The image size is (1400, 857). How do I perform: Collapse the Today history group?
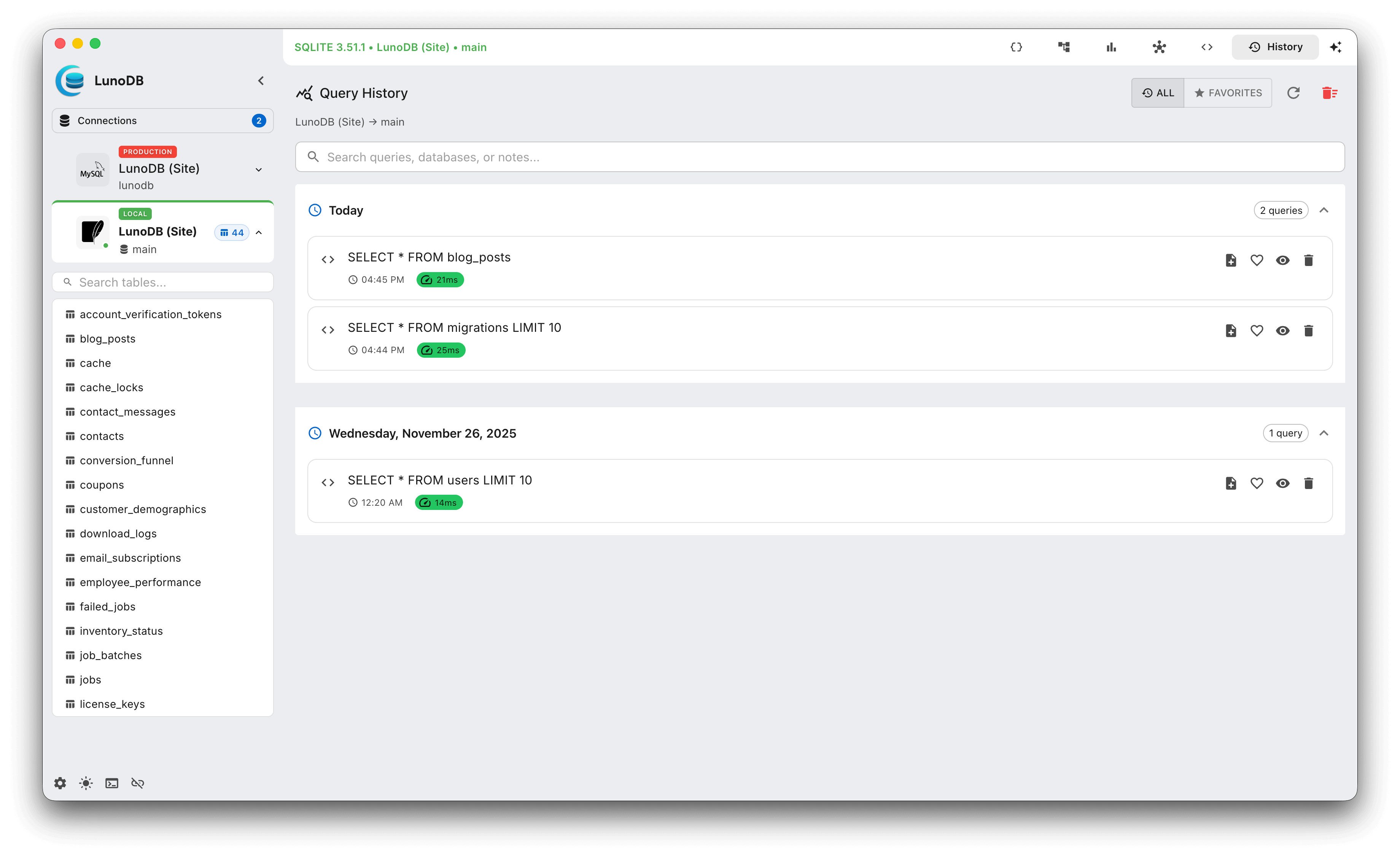[1324, 210]
